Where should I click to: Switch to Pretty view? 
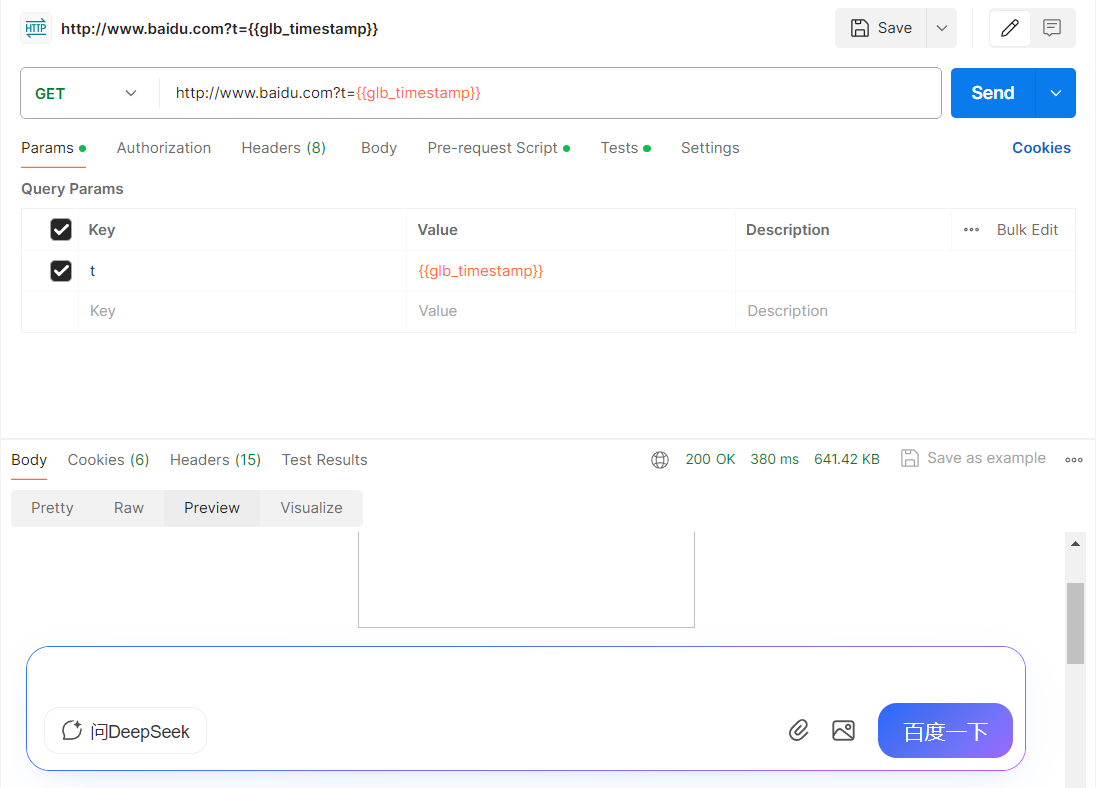[x=52, y=508]
